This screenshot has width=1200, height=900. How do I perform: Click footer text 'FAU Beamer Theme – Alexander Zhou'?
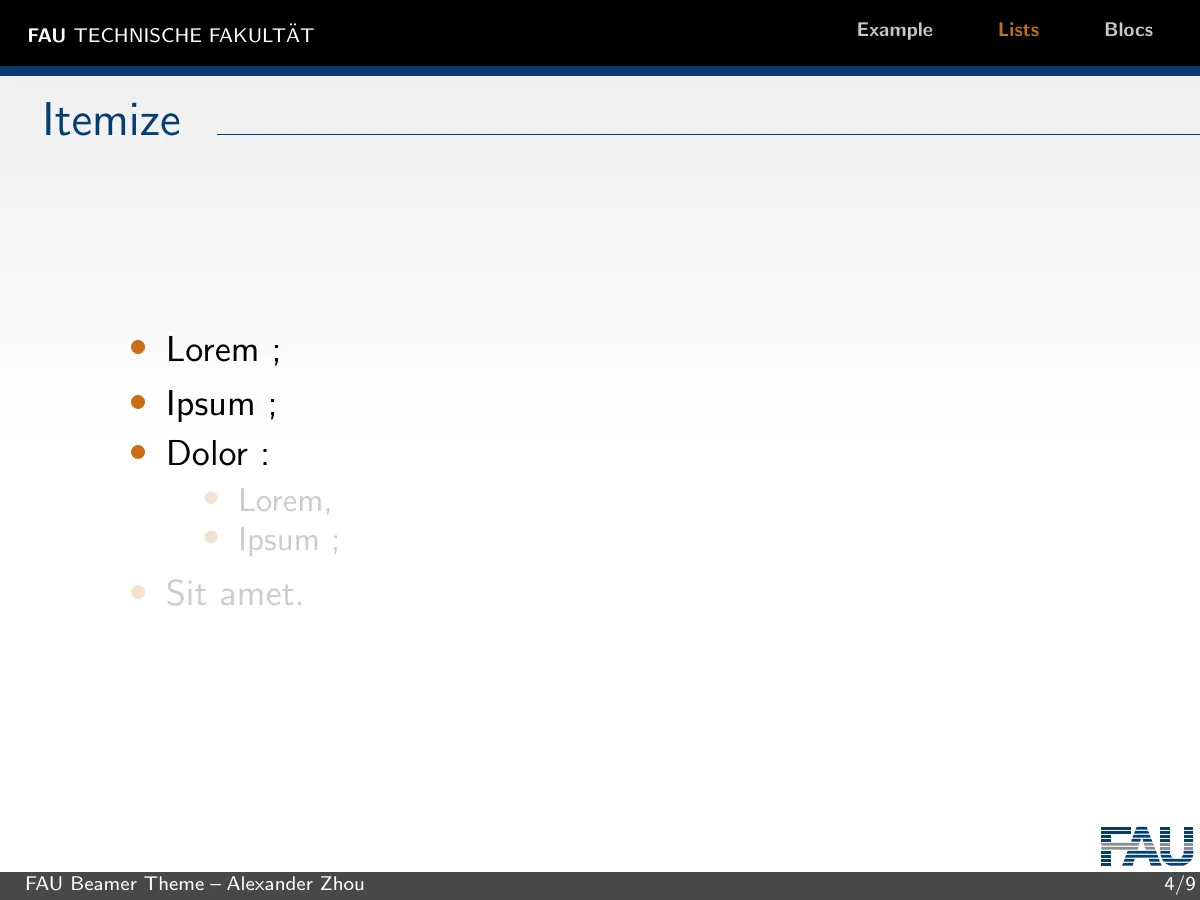pyautogui.click(x=195, y=884)
